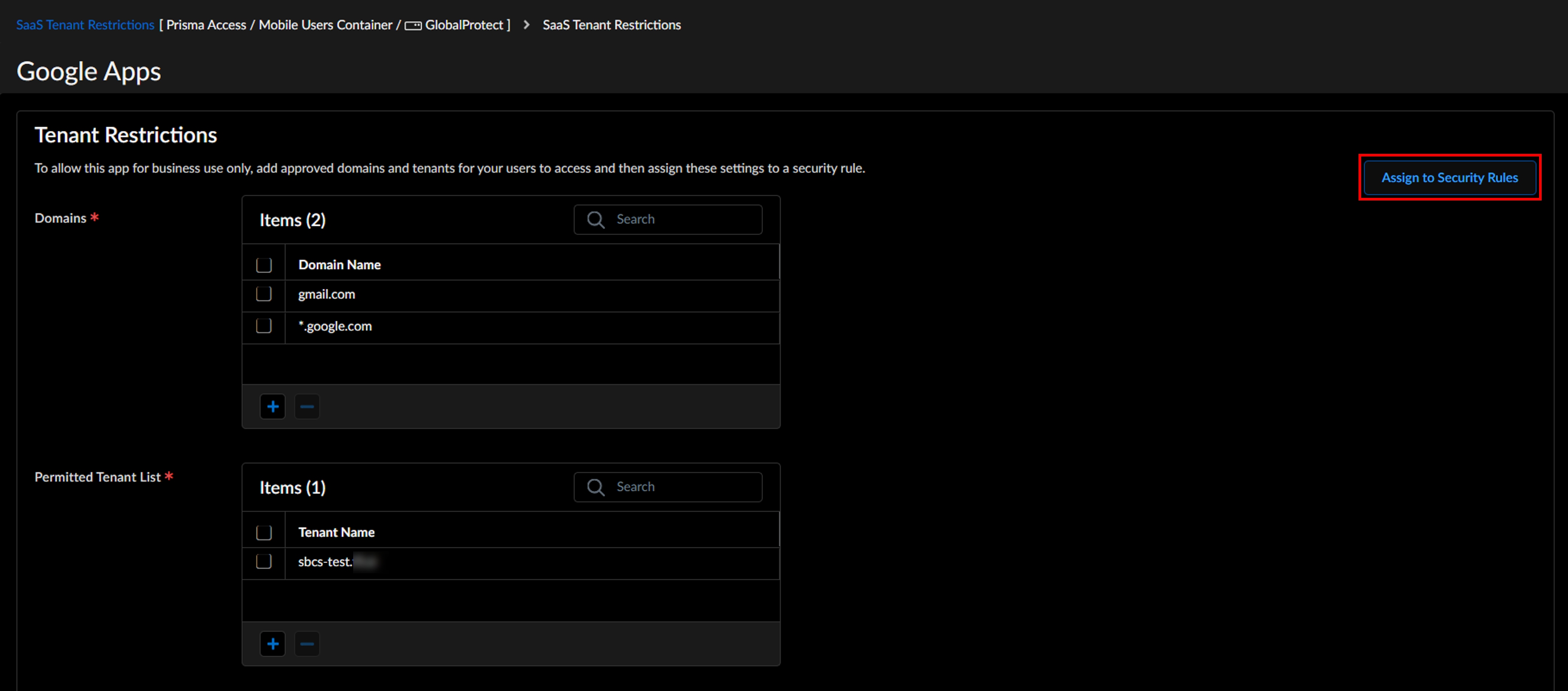This screenshot has width=1568, height=691.
Task: Check the gmail.com row checkbox
Action: pos(264,294)
